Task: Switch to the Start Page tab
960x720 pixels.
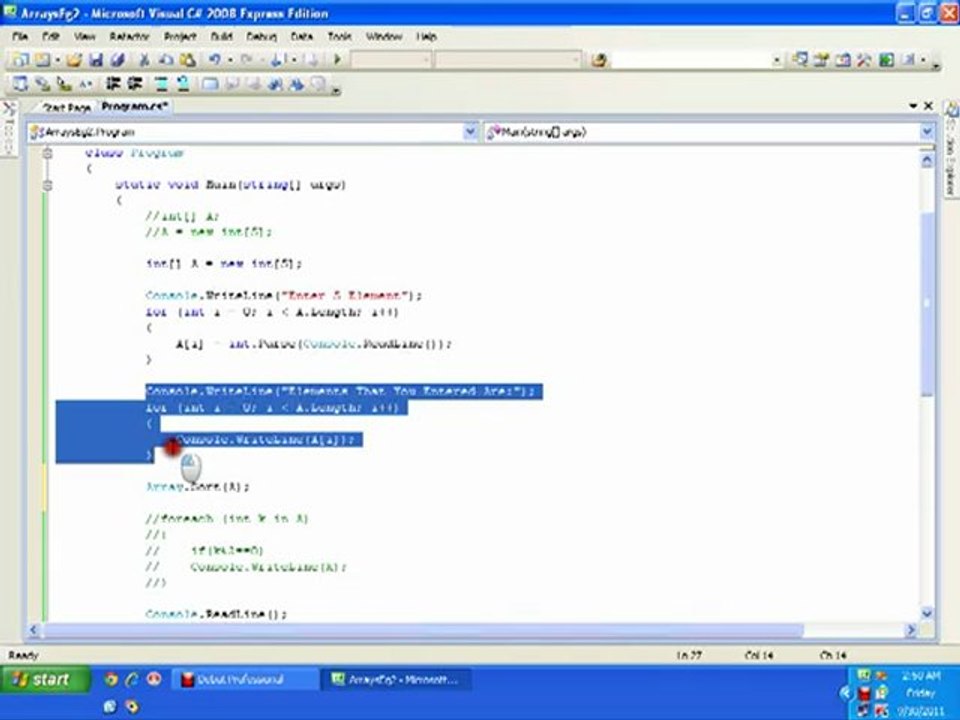Action: (x=66, y=108)
